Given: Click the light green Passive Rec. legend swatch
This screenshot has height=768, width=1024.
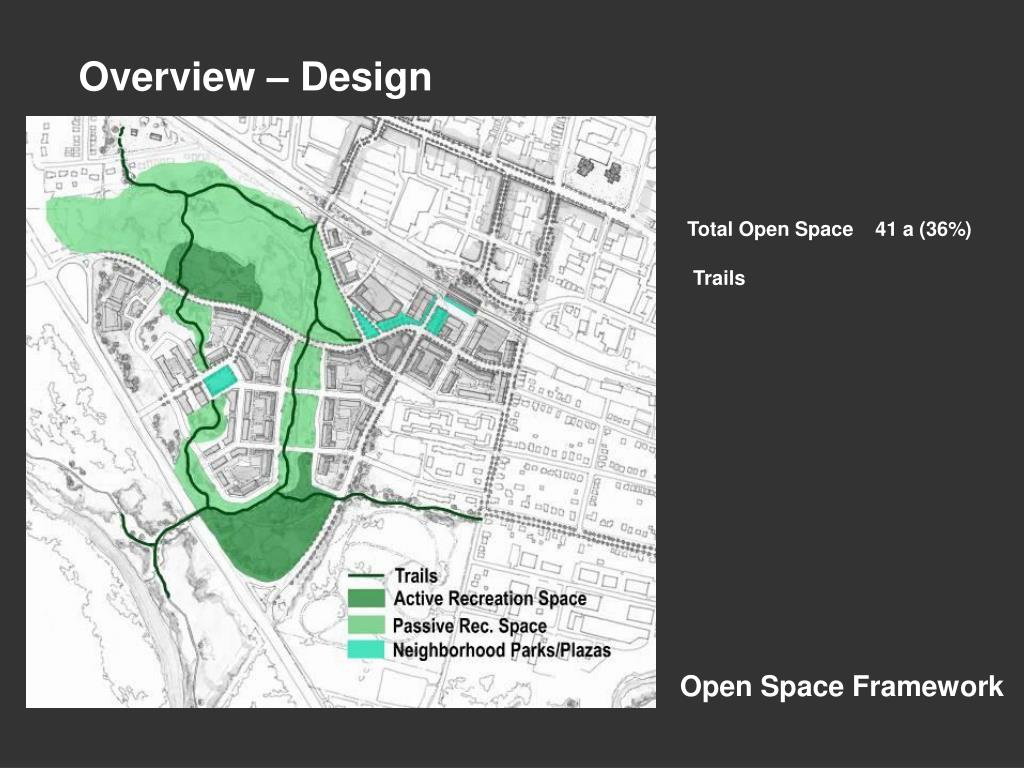Looking at the screenshot, I should pyautogui.click(x=366, y=624).
